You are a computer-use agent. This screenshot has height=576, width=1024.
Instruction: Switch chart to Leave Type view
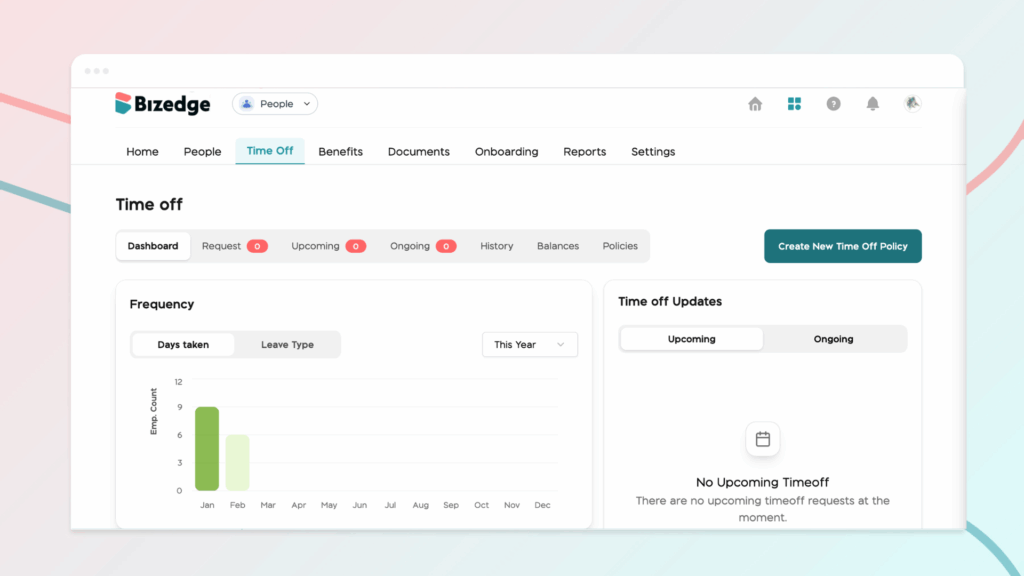click(287, 345)
